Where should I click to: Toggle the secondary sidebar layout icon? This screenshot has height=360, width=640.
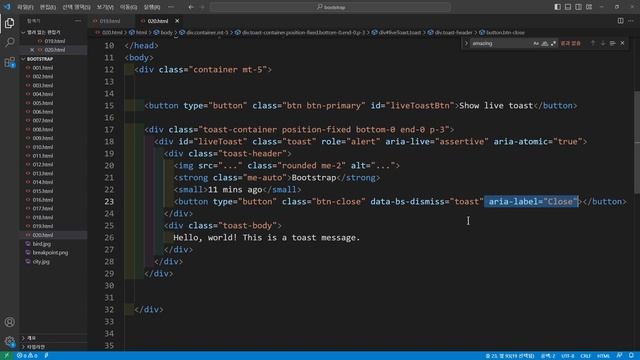[578, 7]
